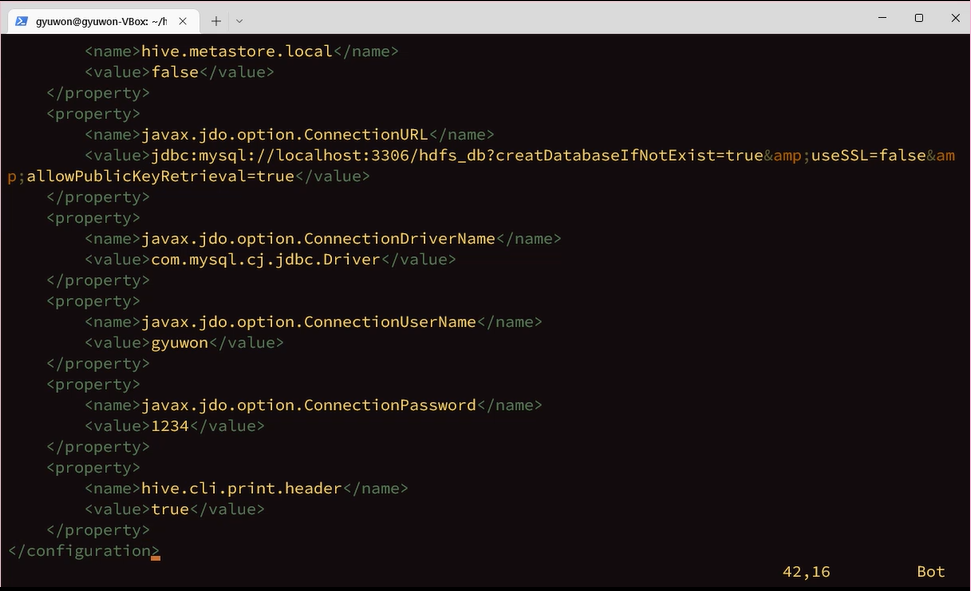Select the gyuwon@gyuwon-VBox terminal tab
971x591 pixels.
(103, 21)
